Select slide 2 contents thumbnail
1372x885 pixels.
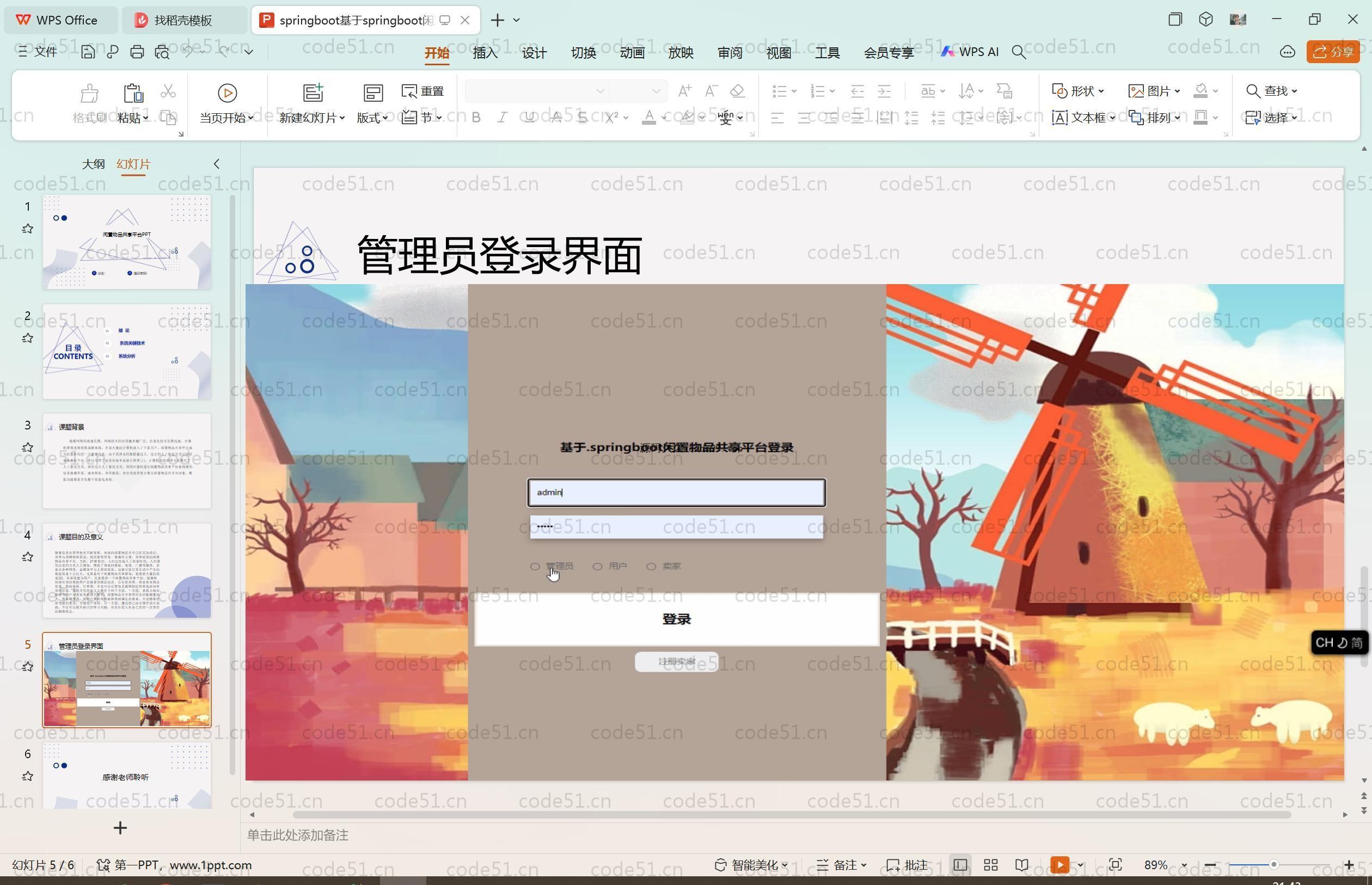click(126, 352)
